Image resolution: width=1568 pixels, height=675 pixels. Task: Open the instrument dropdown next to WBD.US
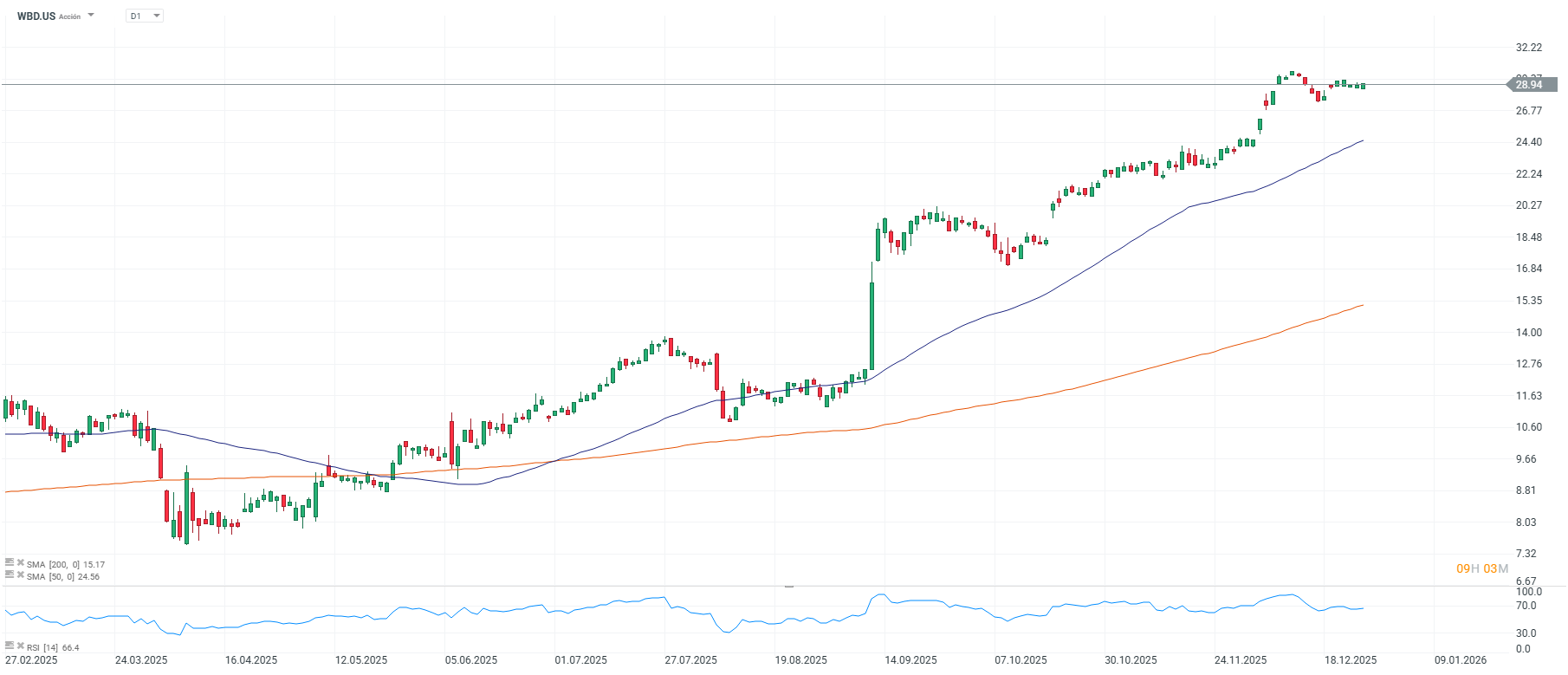pos(90,15)
